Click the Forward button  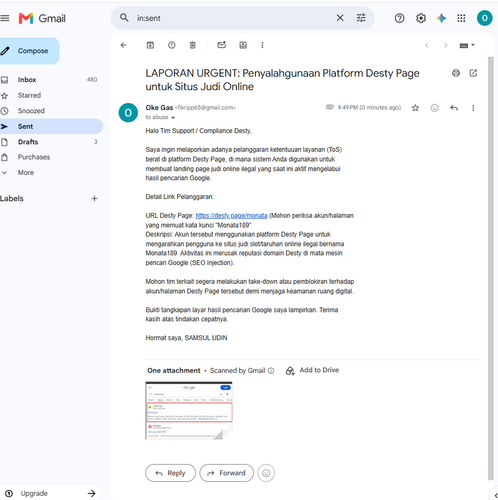click(227, 473)
